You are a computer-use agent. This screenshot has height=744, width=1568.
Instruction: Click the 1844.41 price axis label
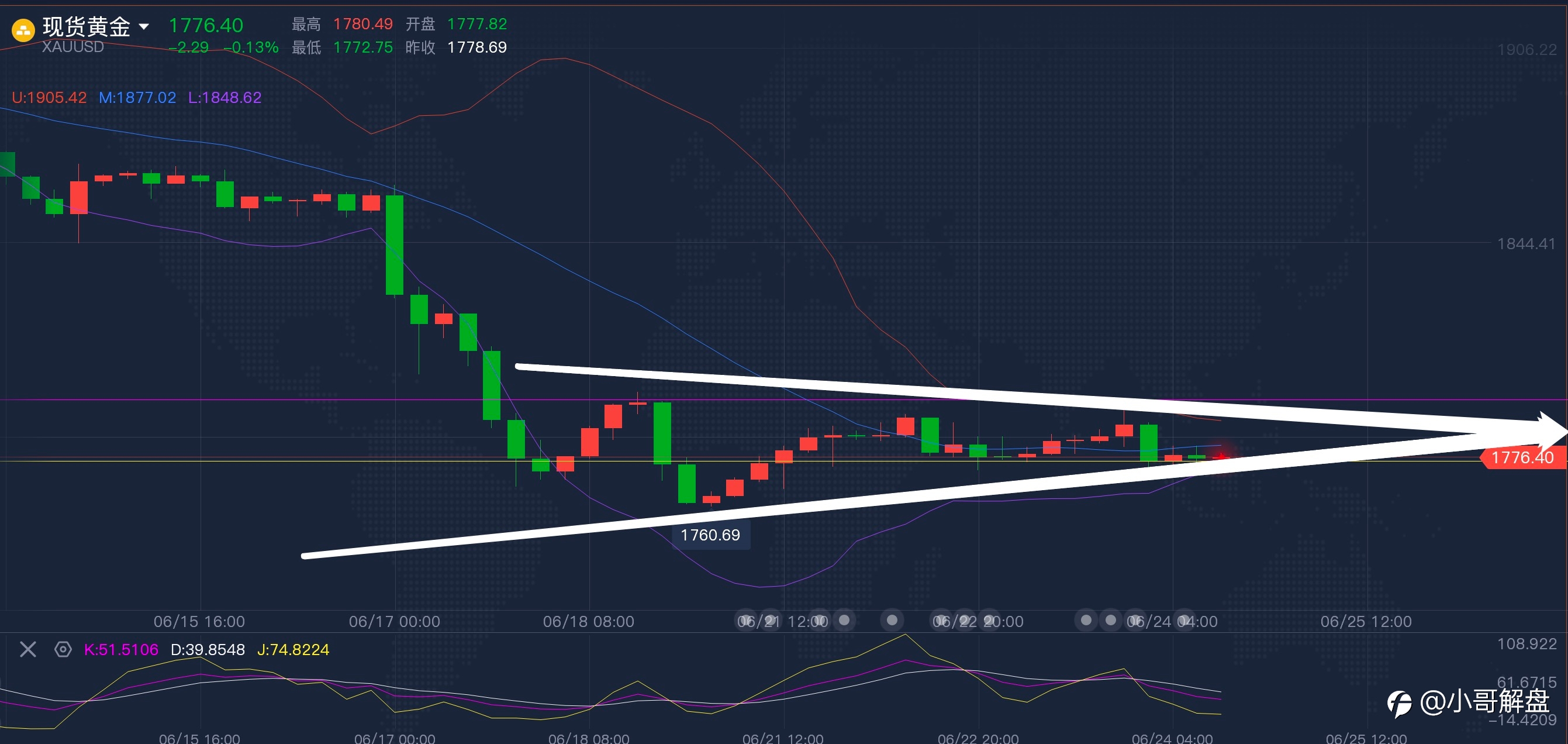[x=1526, y=243]
